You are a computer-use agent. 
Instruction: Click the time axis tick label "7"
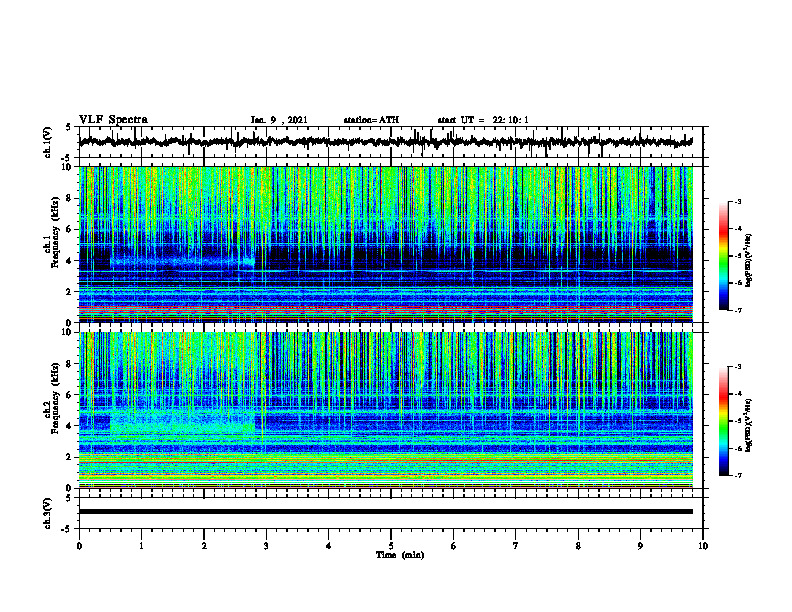(516, 546)
